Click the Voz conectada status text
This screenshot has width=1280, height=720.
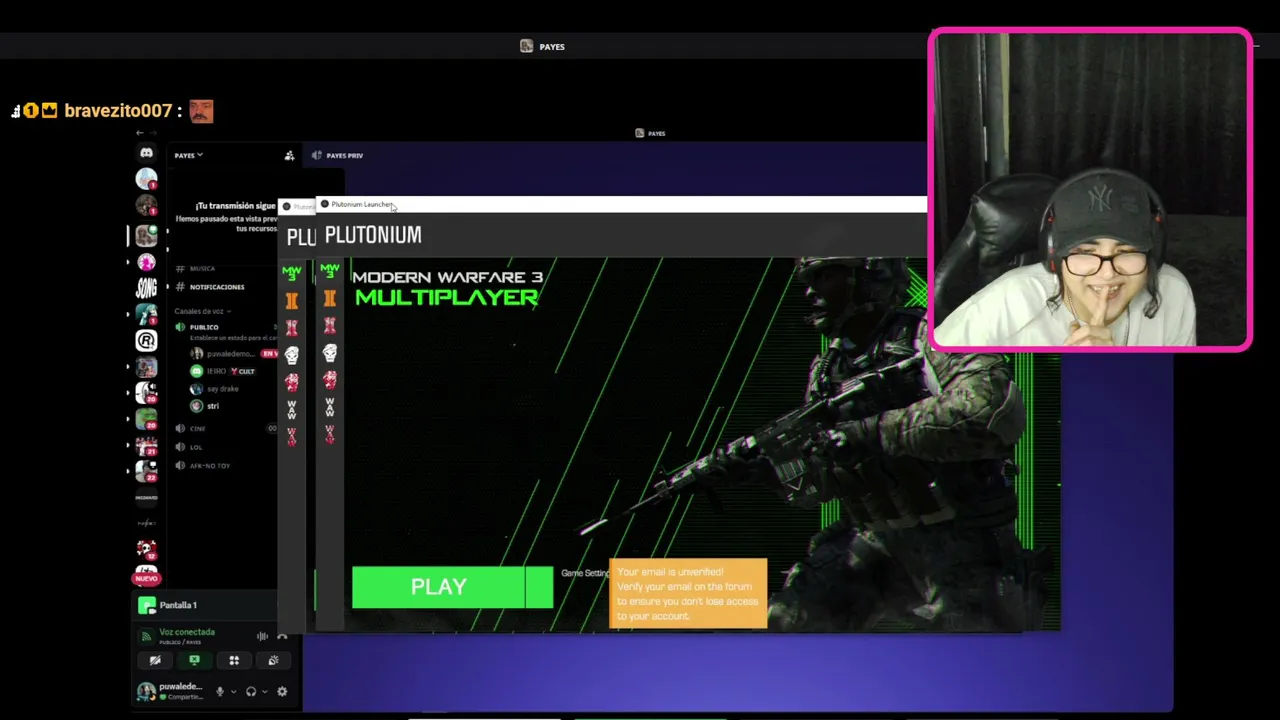tap(187, 632)
